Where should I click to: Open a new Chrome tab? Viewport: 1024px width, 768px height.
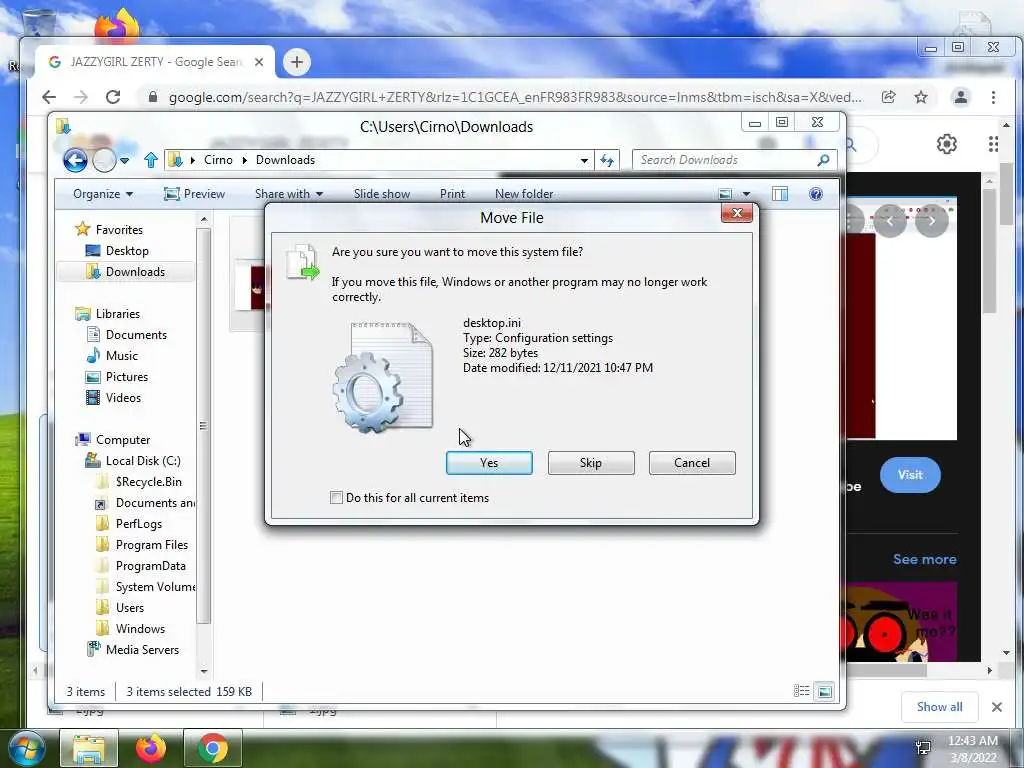[x=296, y=62]
